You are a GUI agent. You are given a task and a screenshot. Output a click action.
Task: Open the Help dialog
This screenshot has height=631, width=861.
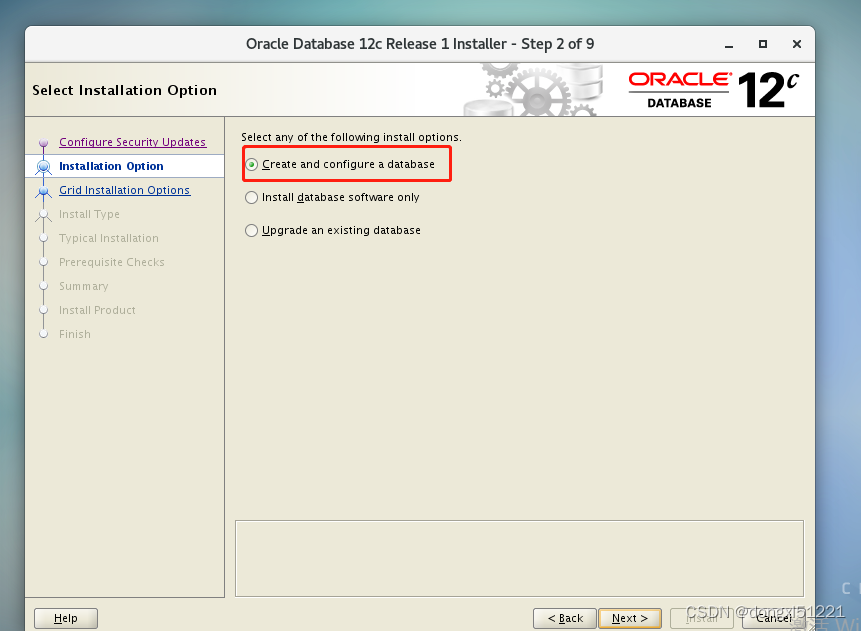[x=65, y=618]
